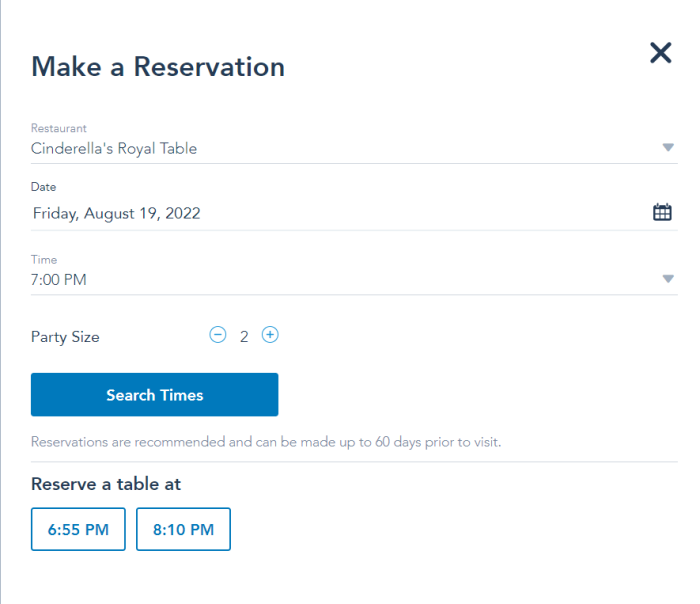The height and width of the screenshot is (604, 700).
Task: Open the calendar date picker icon
Action: 662,212
